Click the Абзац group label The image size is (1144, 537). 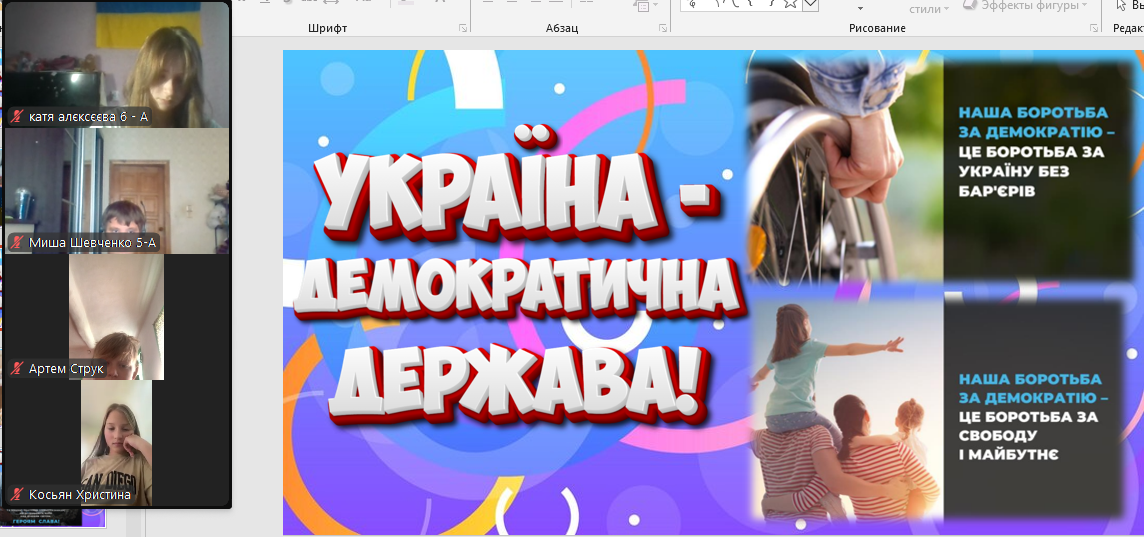(x=562, y=28)
